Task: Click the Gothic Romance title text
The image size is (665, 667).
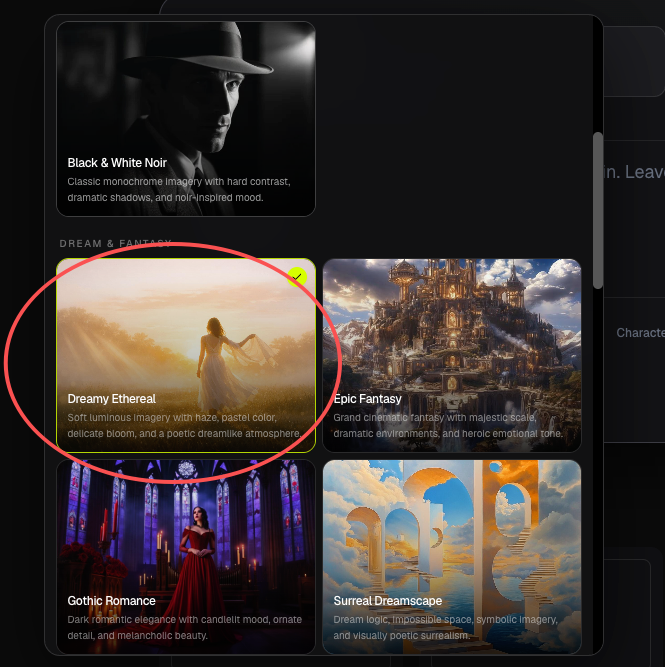Action: (x=111, y=601)
